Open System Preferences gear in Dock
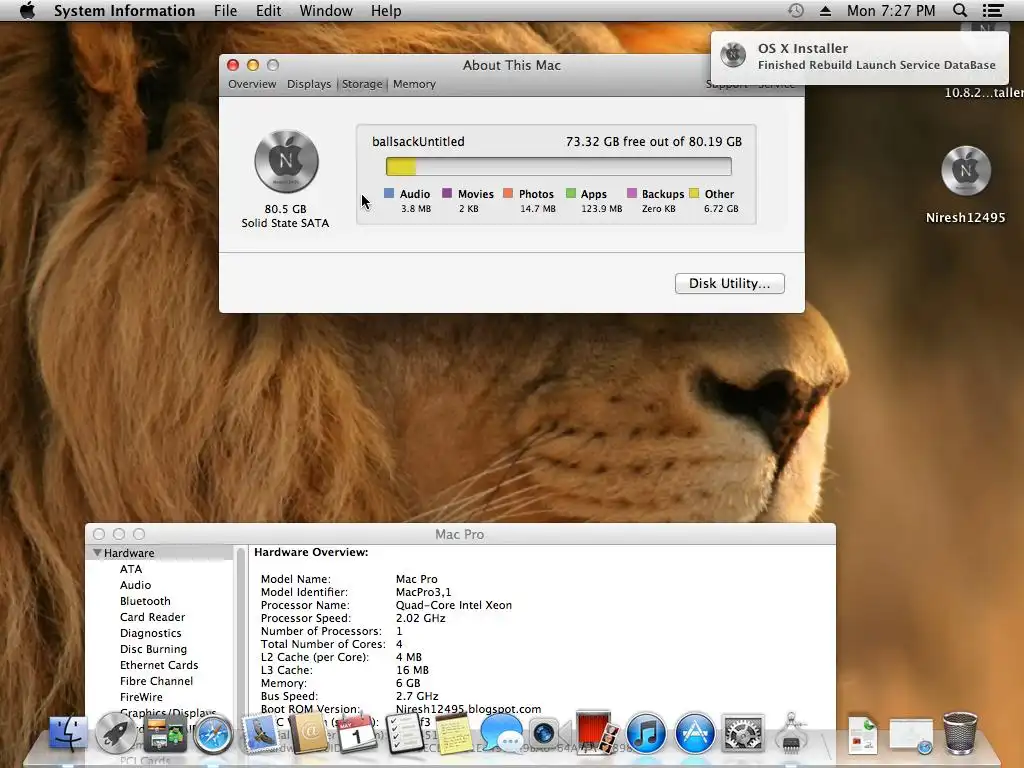Screen dimensions: 1024x768 click(x=743, y=733)
